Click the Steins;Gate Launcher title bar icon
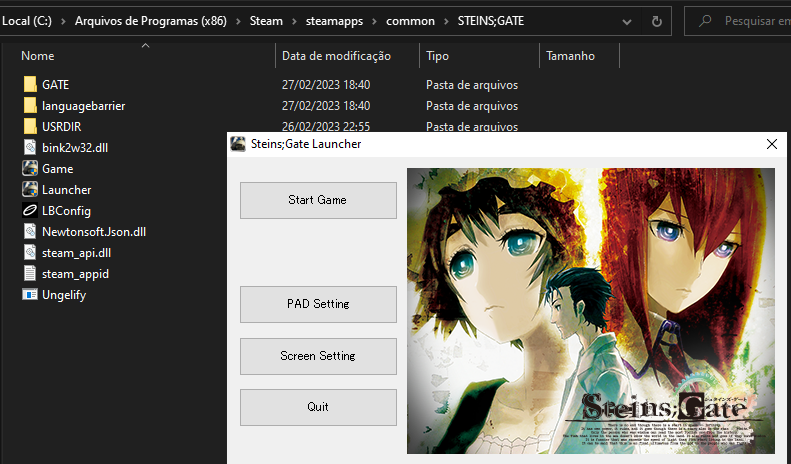791x464 pixels. pyautogui.click(x=238, y=144)
